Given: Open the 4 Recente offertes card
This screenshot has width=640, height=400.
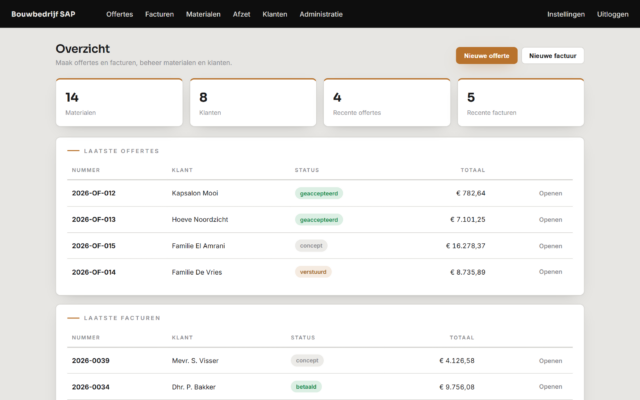Looking at the screenshot, I should tap(387, 102).
